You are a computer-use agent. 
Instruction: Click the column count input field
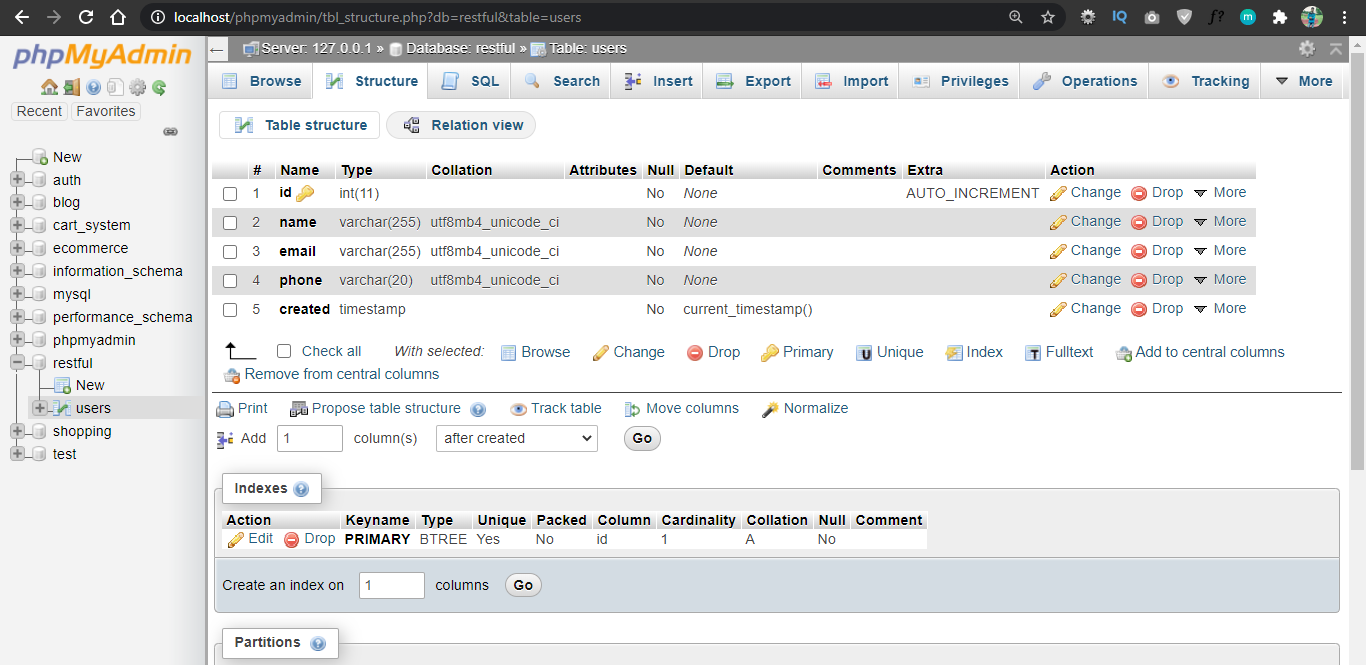(309, 438)
